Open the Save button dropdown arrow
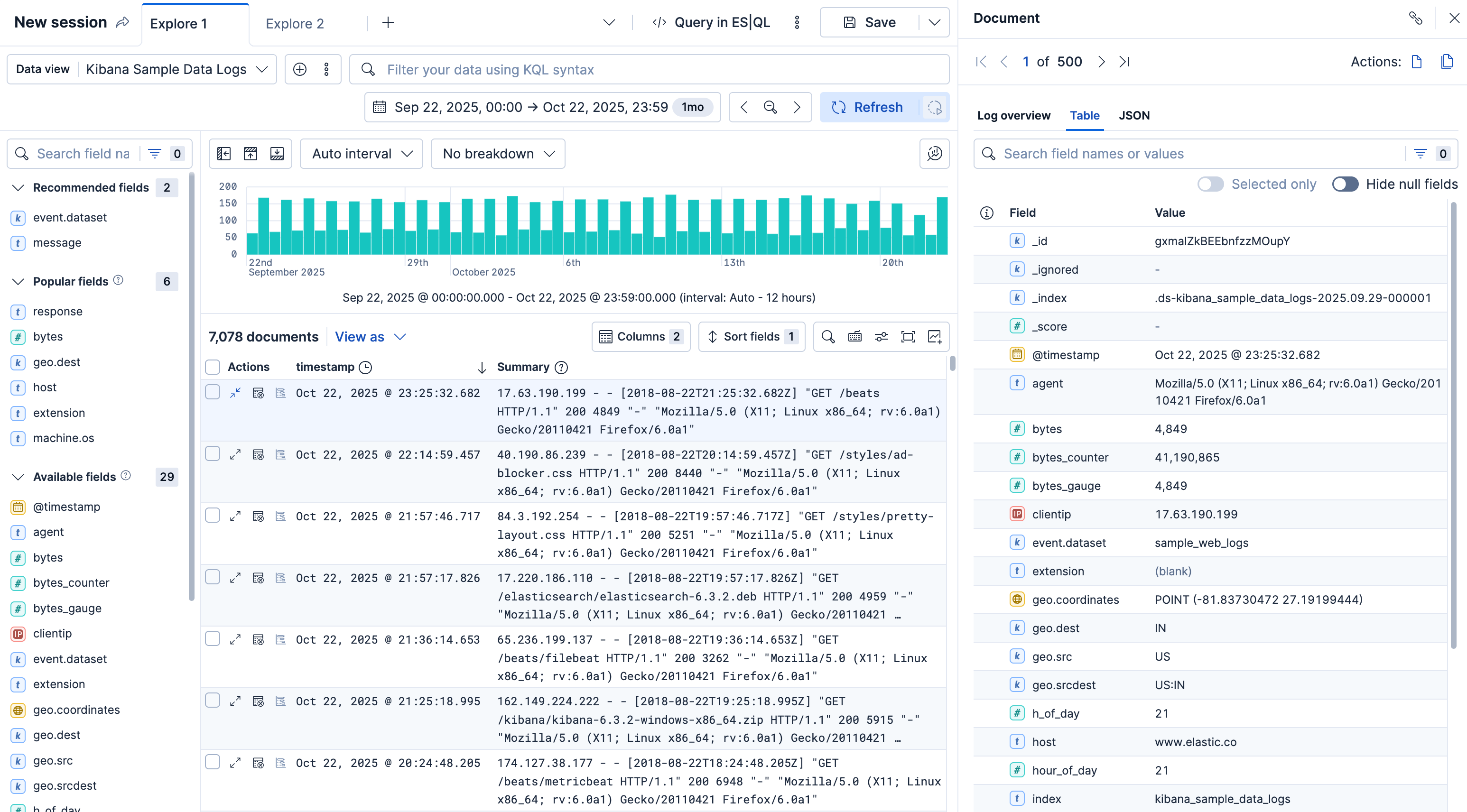1467x812 pixels. click(x=934, y=22)
